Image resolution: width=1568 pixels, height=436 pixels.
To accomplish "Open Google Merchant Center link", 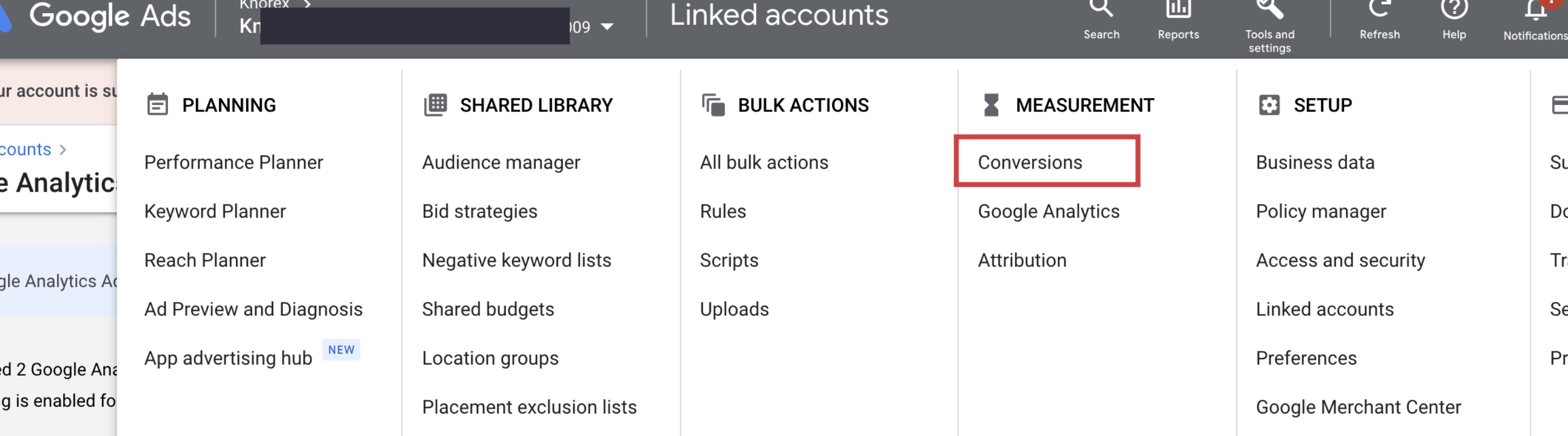I will 1358,407.
